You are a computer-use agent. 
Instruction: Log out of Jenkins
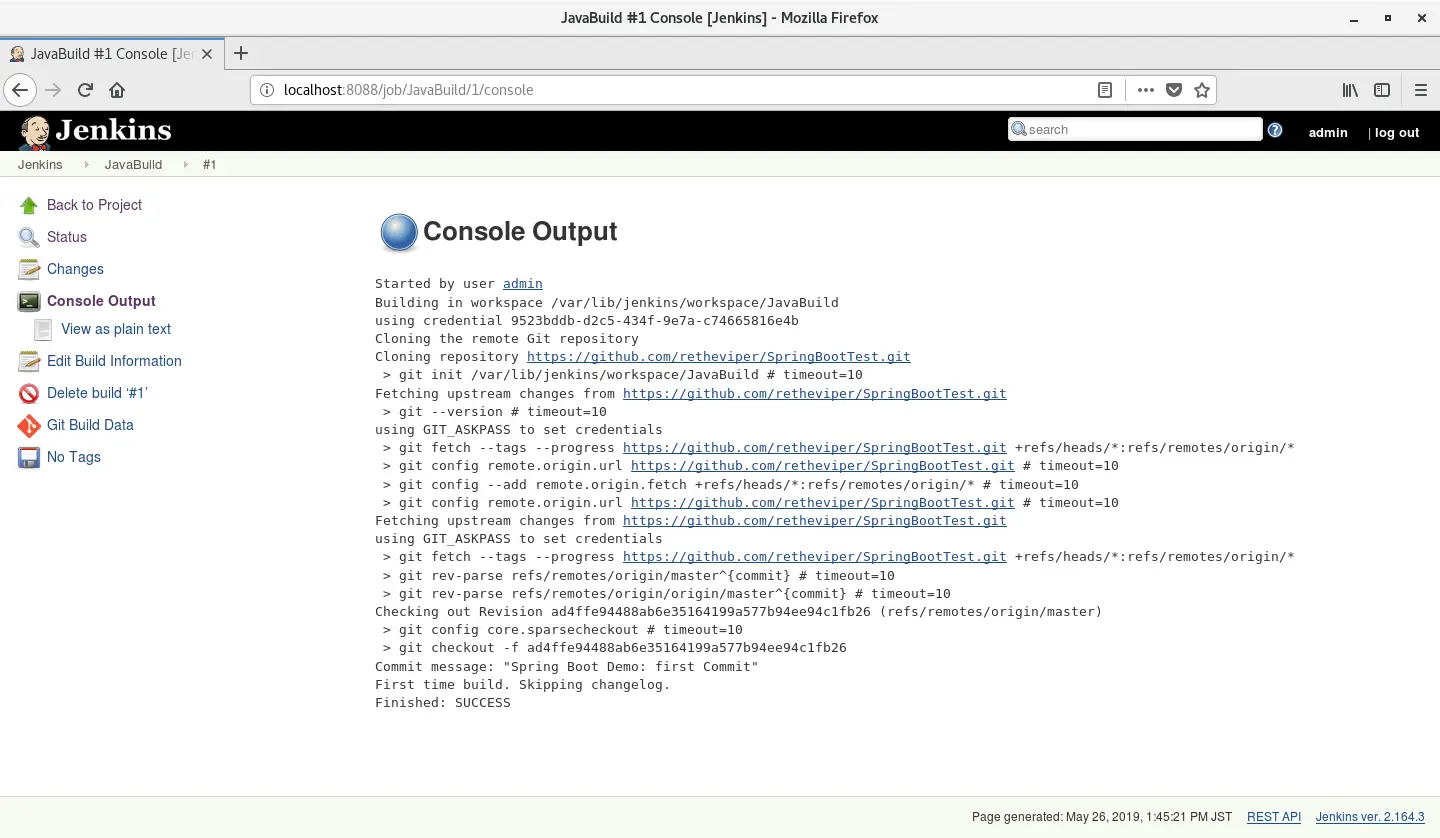[x=1396, y=132]
